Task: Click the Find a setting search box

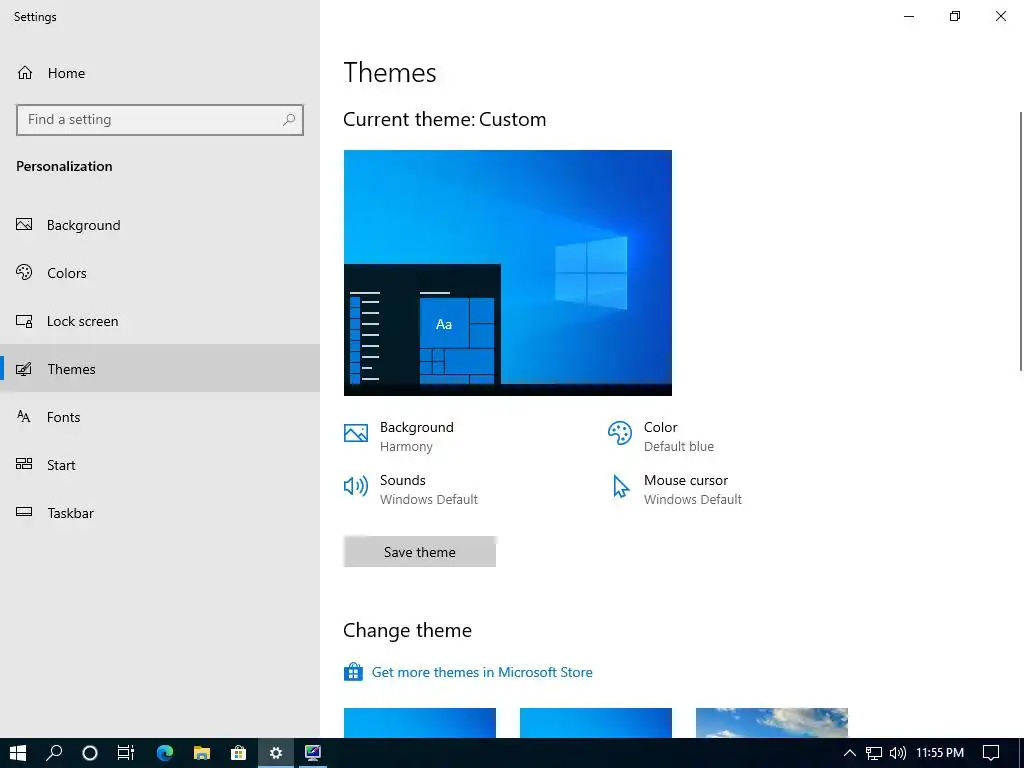Action: pos(160,120)
